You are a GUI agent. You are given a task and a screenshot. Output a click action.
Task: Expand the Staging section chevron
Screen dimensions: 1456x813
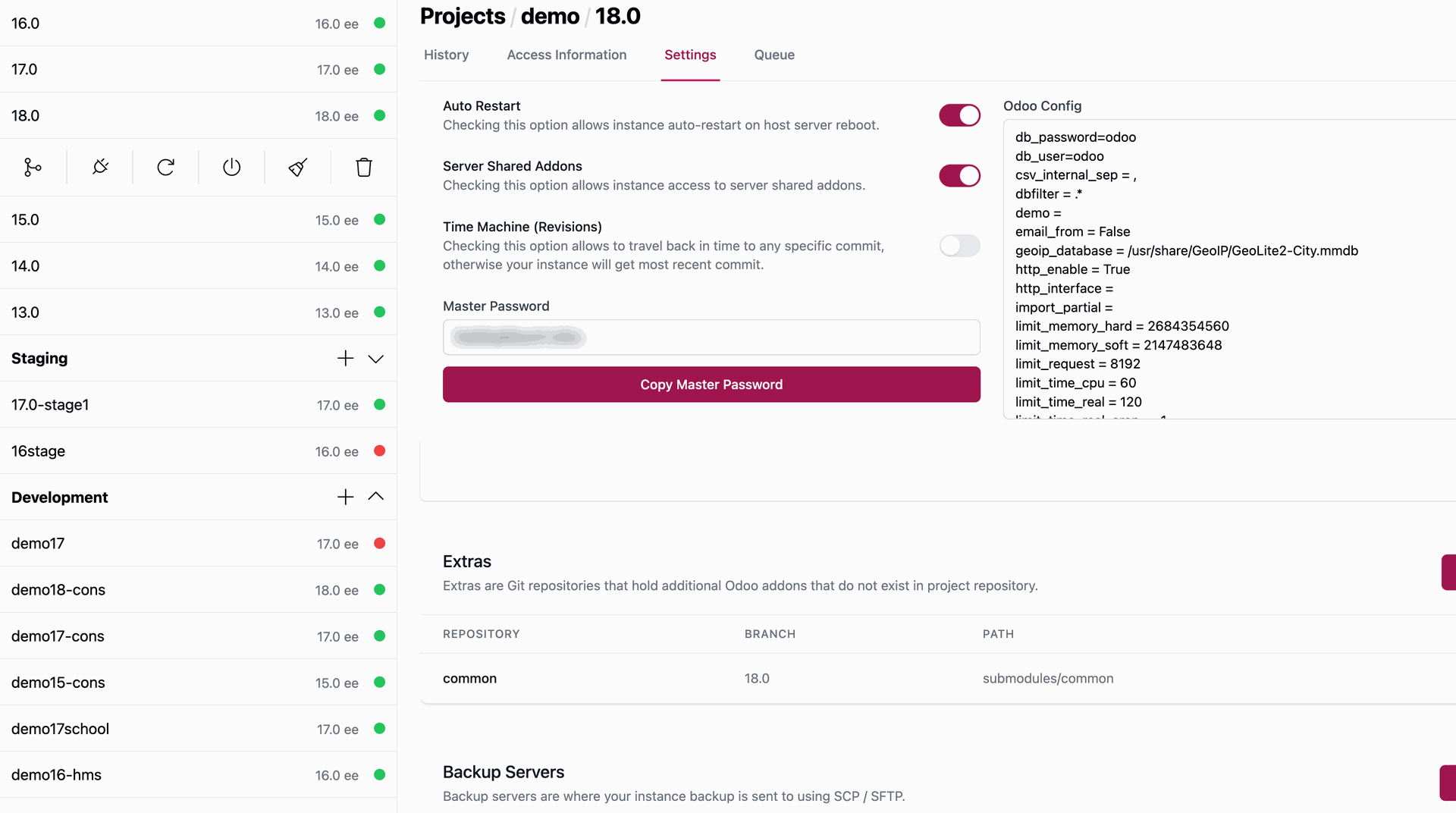click(x=376, y=359)
